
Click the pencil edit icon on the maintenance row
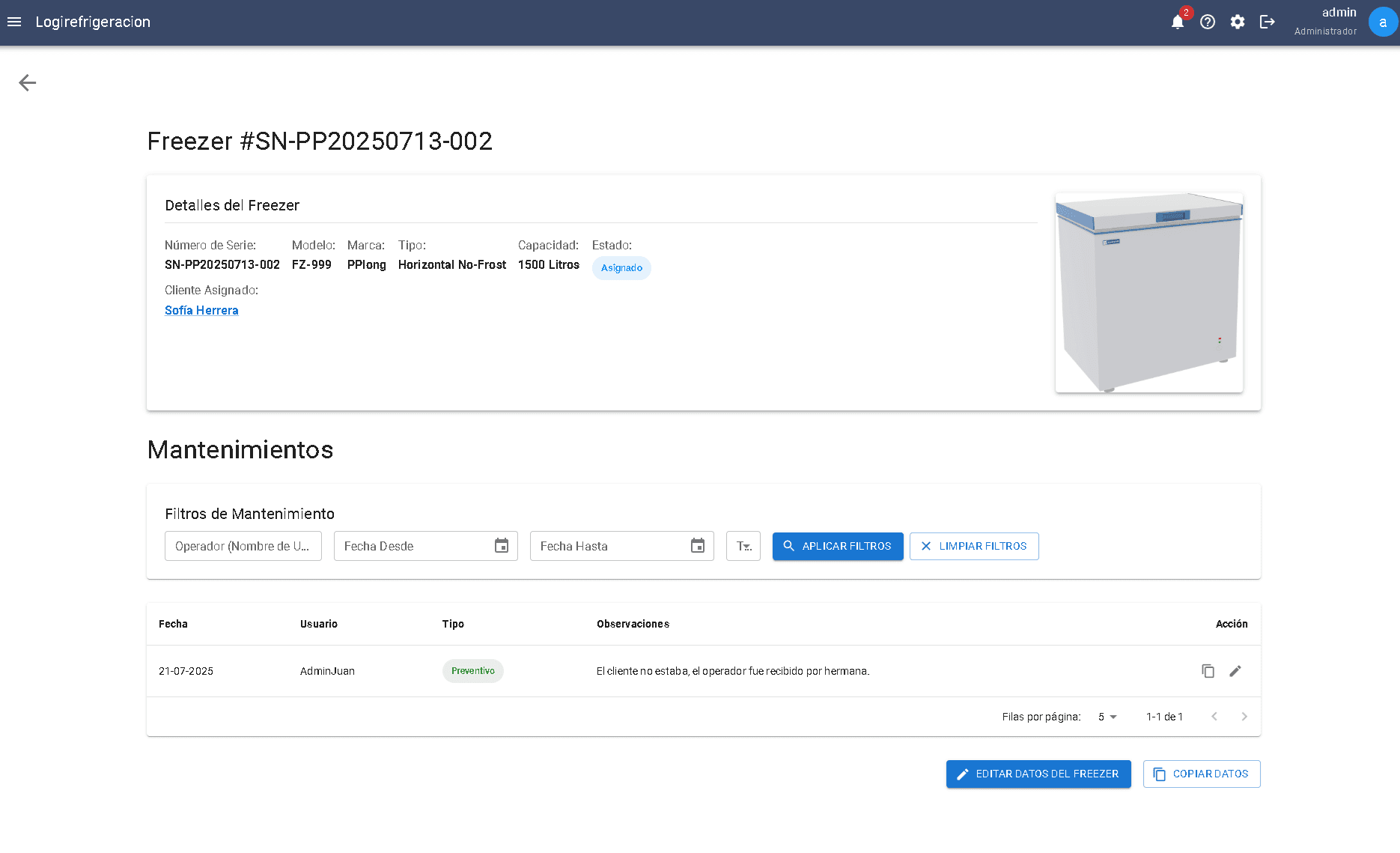coord(1235,671)
